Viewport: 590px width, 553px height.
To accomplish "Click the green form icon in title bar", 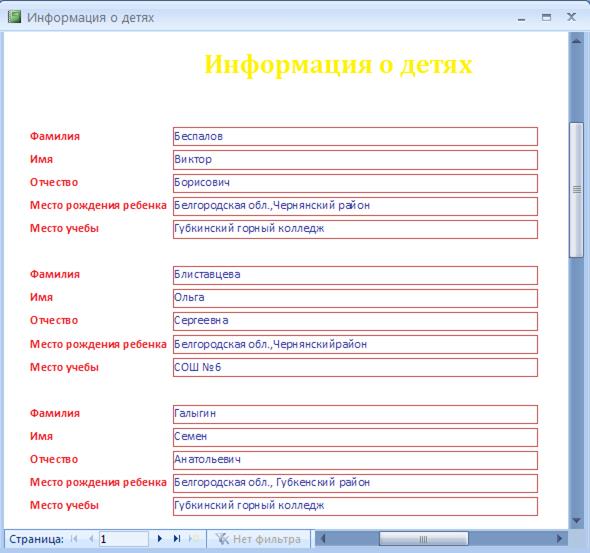I will pos(14,17).
